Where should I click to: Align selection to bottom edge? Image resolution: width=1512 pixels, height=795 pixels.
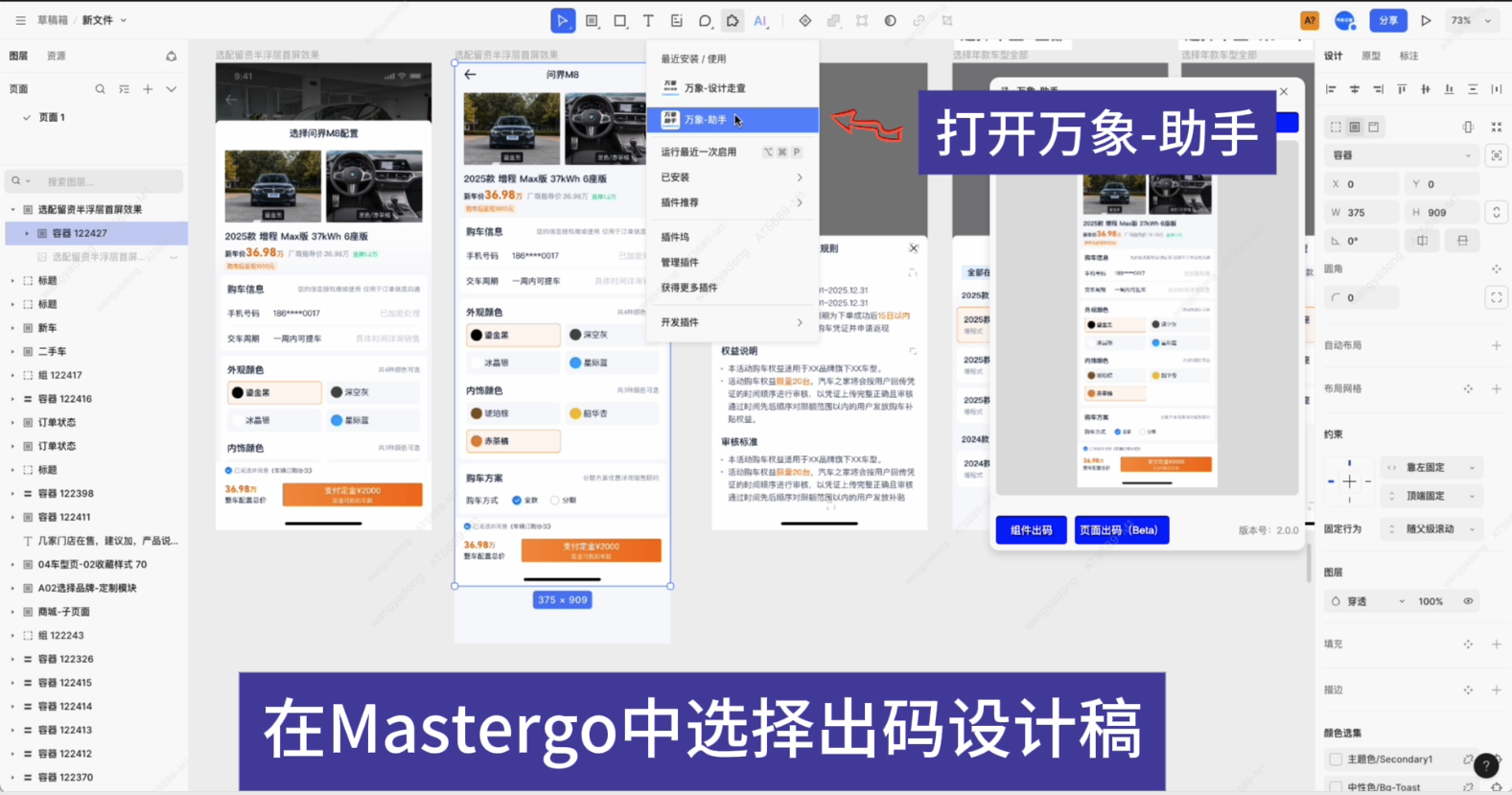(x=1449, y=89)
